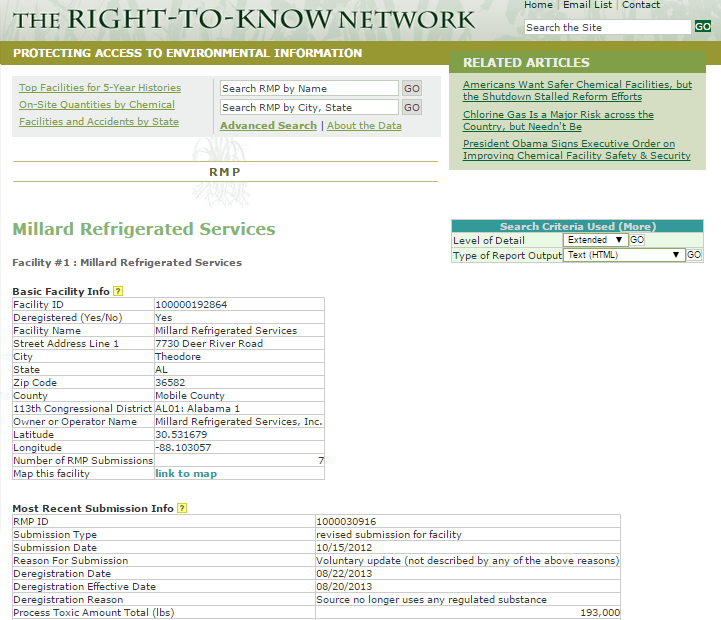Select the street address 7730 Deer River Road
This screenshot has height=620, width=721.
click(x=209, y=344)
